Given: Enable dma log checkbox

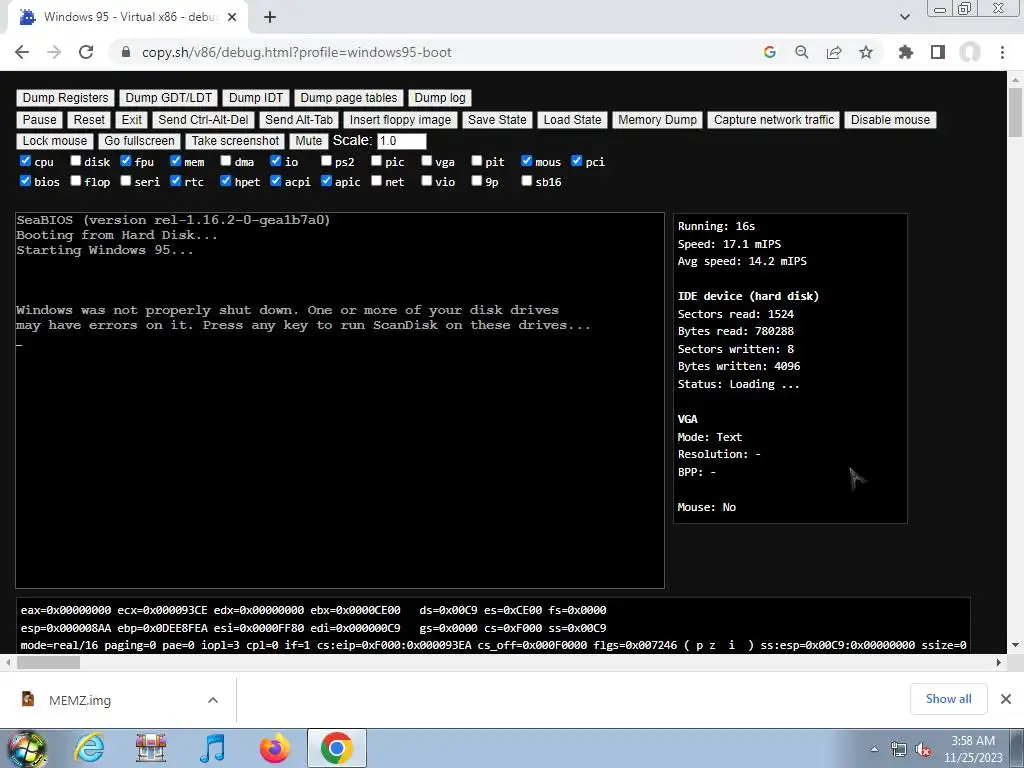Looking at the screenshot, I should [226, 161].
